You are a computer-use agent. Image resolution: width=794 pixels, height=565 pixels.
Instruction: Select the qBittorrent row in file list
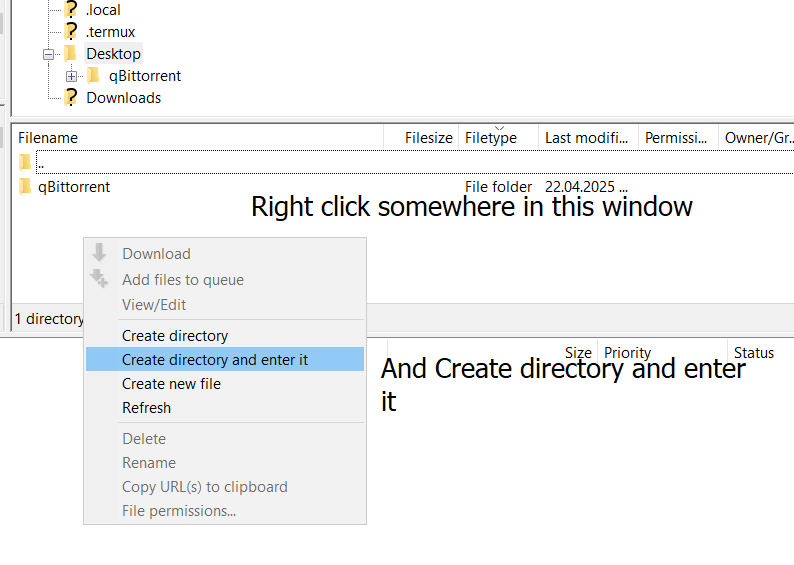point(403,187)
